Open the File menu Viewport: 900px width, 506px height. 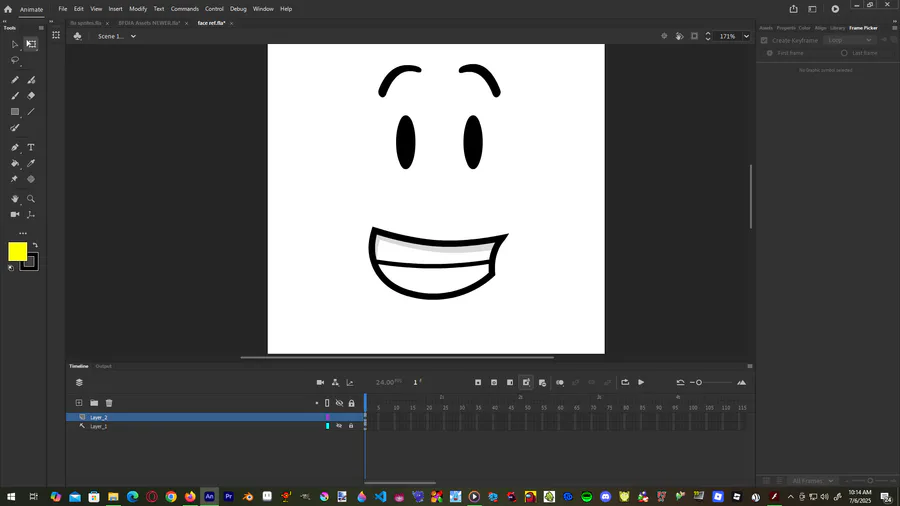tap(63, 9)
